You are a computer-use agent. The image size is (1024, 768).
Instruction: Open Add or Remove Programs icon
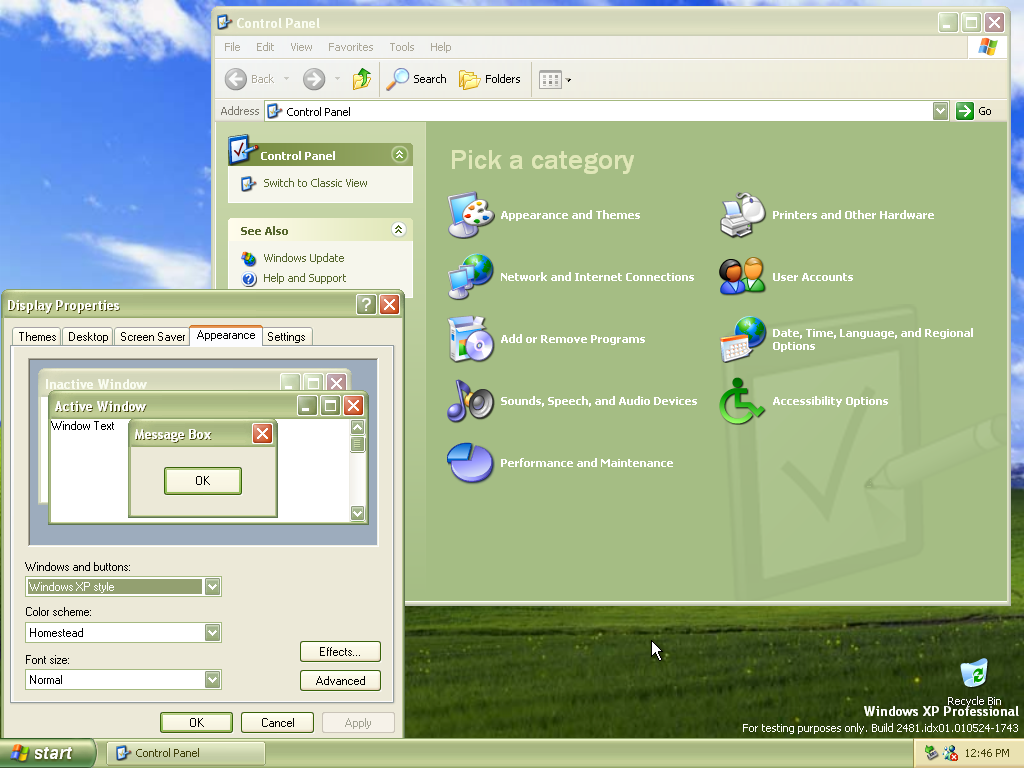coord(470,339)
